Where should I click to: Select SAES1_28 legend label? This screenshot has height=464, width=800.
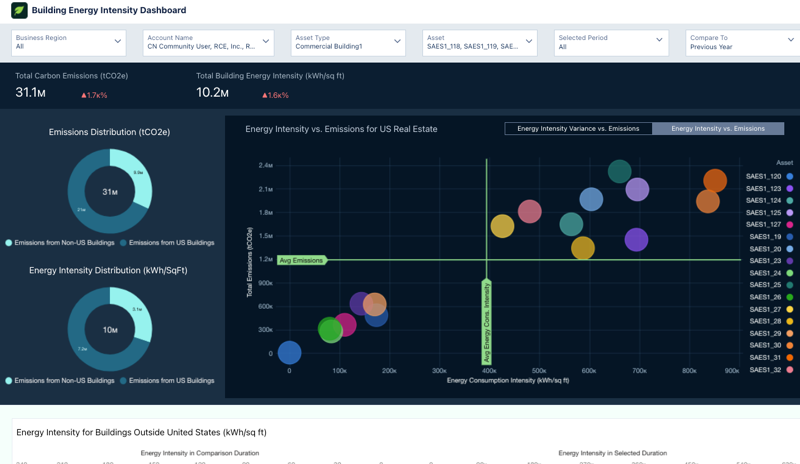[765, 321]
